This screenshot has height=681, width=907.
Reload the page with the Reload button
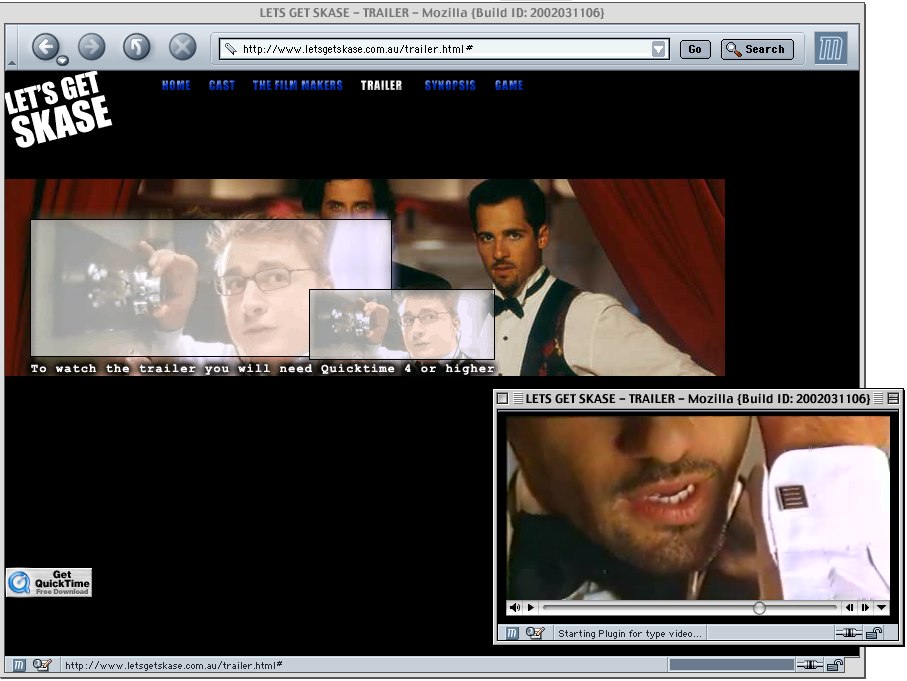tap(137, 47)
